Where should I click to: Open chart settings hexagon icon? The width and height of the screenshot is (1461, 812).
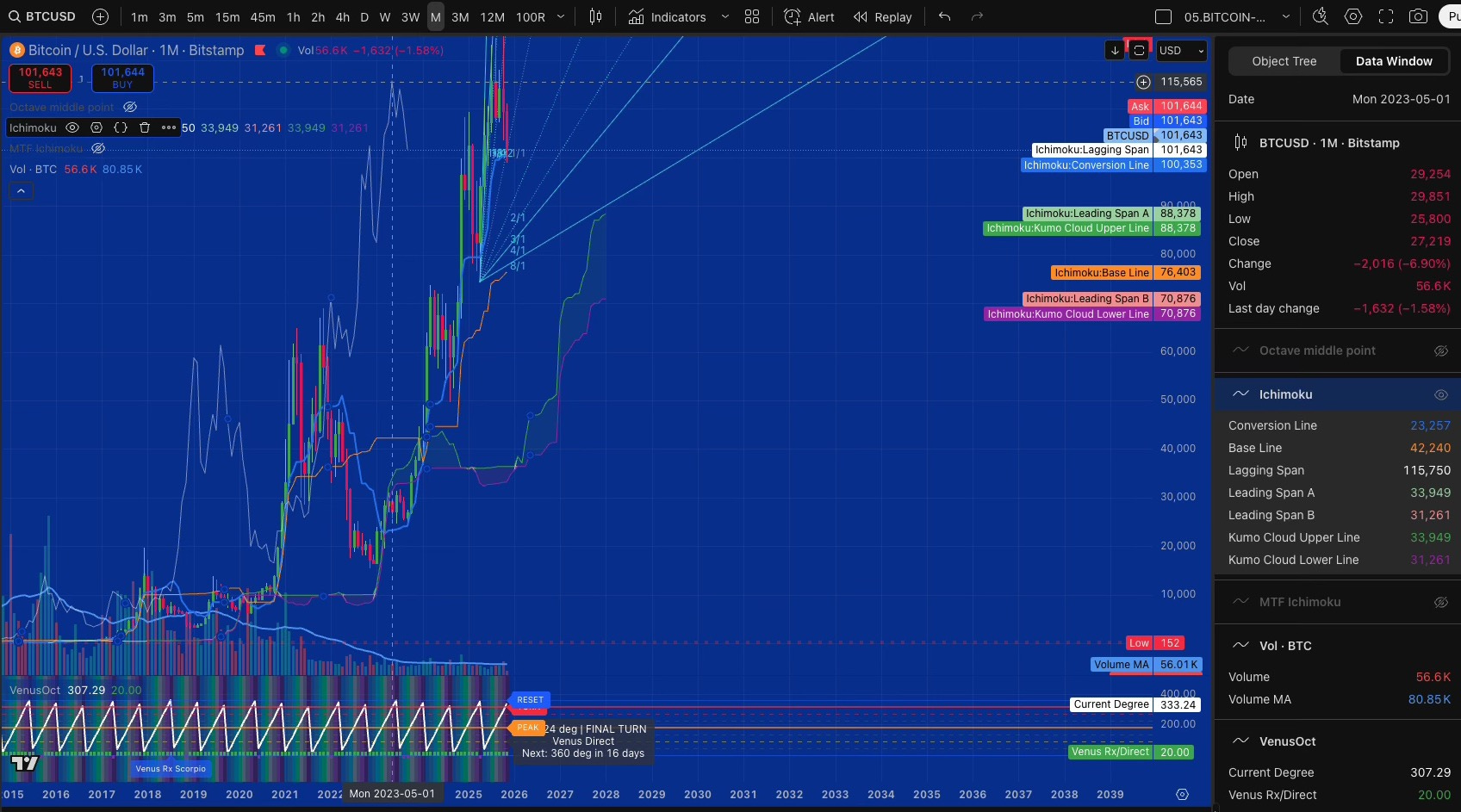(1353, 16)
